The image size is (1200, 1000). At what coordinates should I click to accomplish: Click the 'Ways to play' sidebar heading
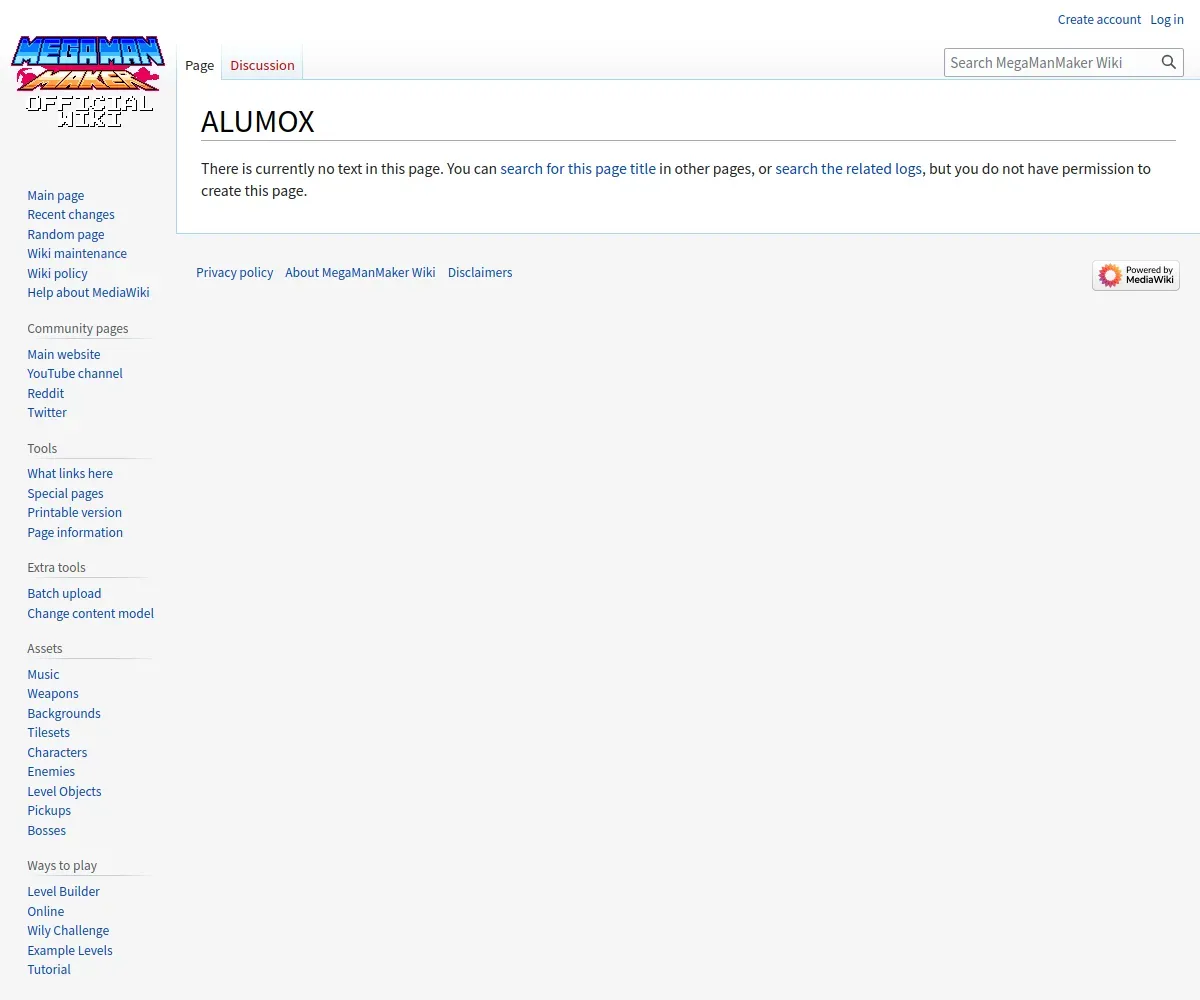tap(62, 865)
